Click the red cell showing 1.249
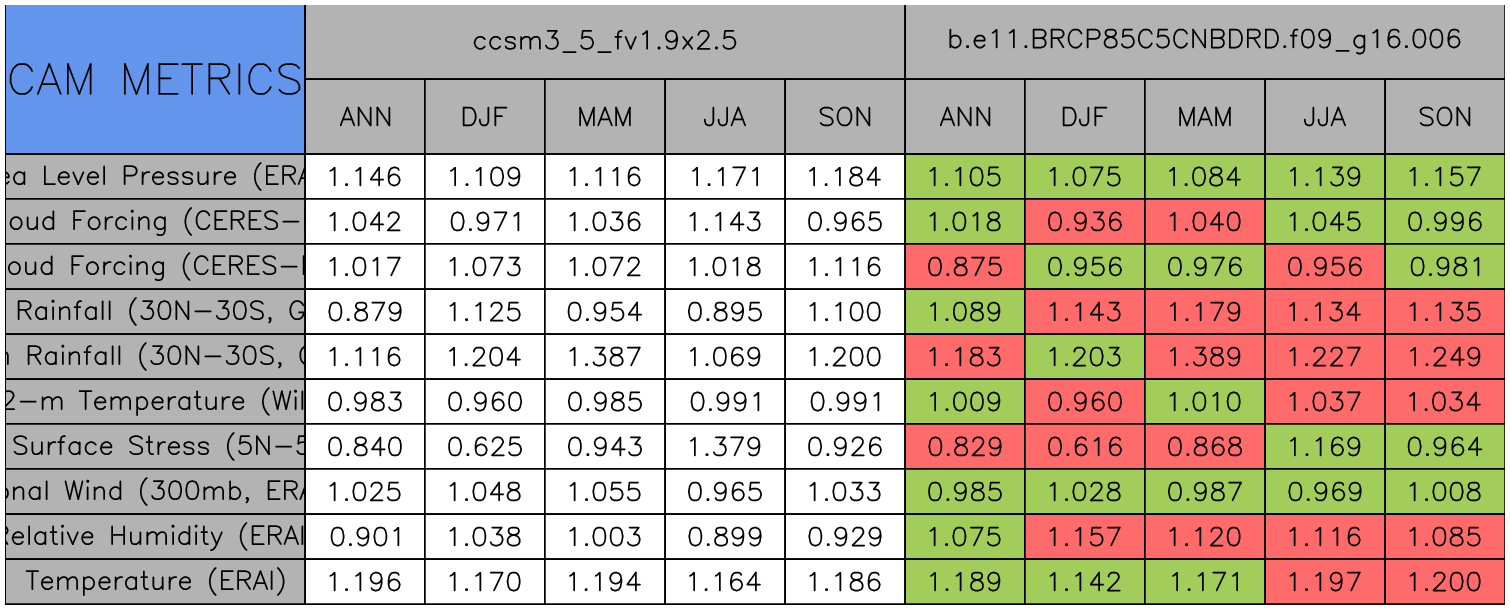 1445,357
